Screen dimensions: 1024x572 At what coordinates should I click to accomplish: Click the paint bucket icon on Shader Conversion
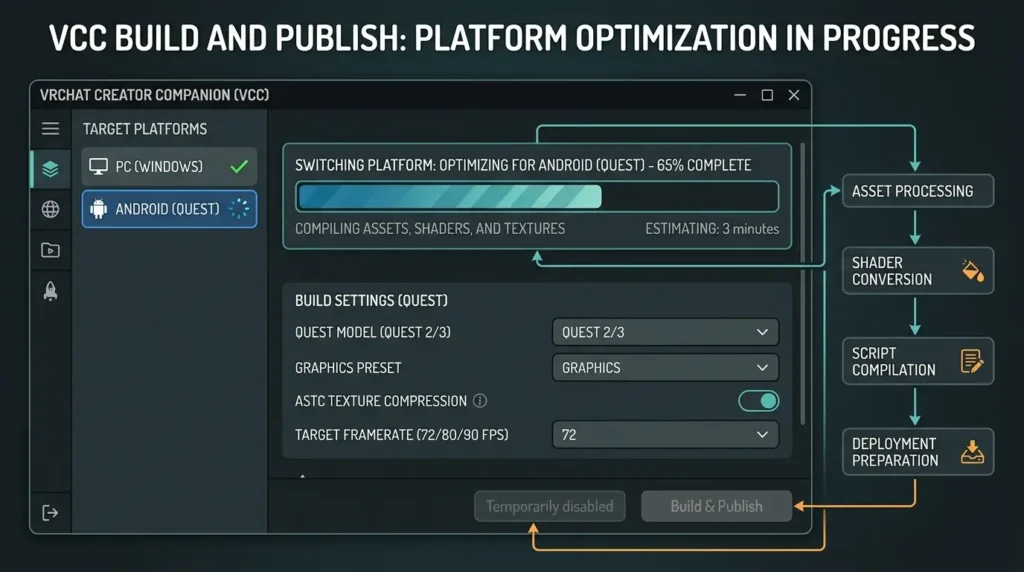coord(972,270)
